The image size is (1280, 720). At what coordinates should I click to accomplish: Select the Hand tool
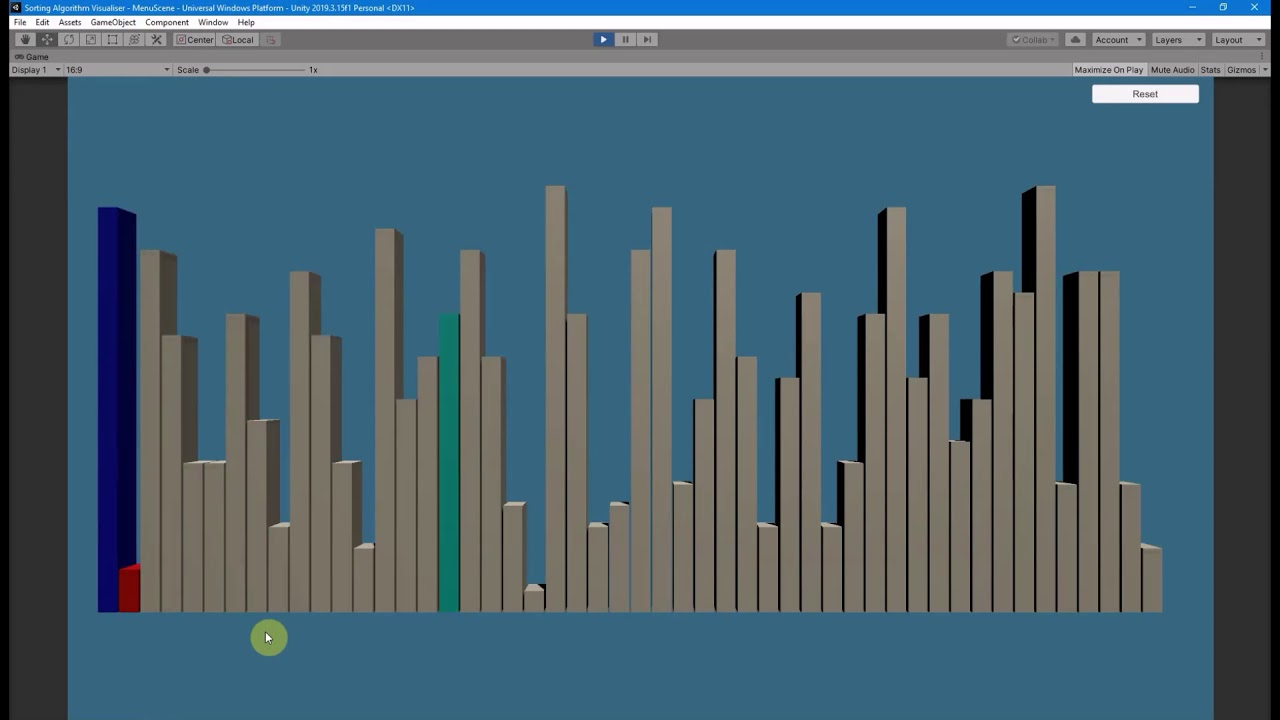[x=25, y=40]
